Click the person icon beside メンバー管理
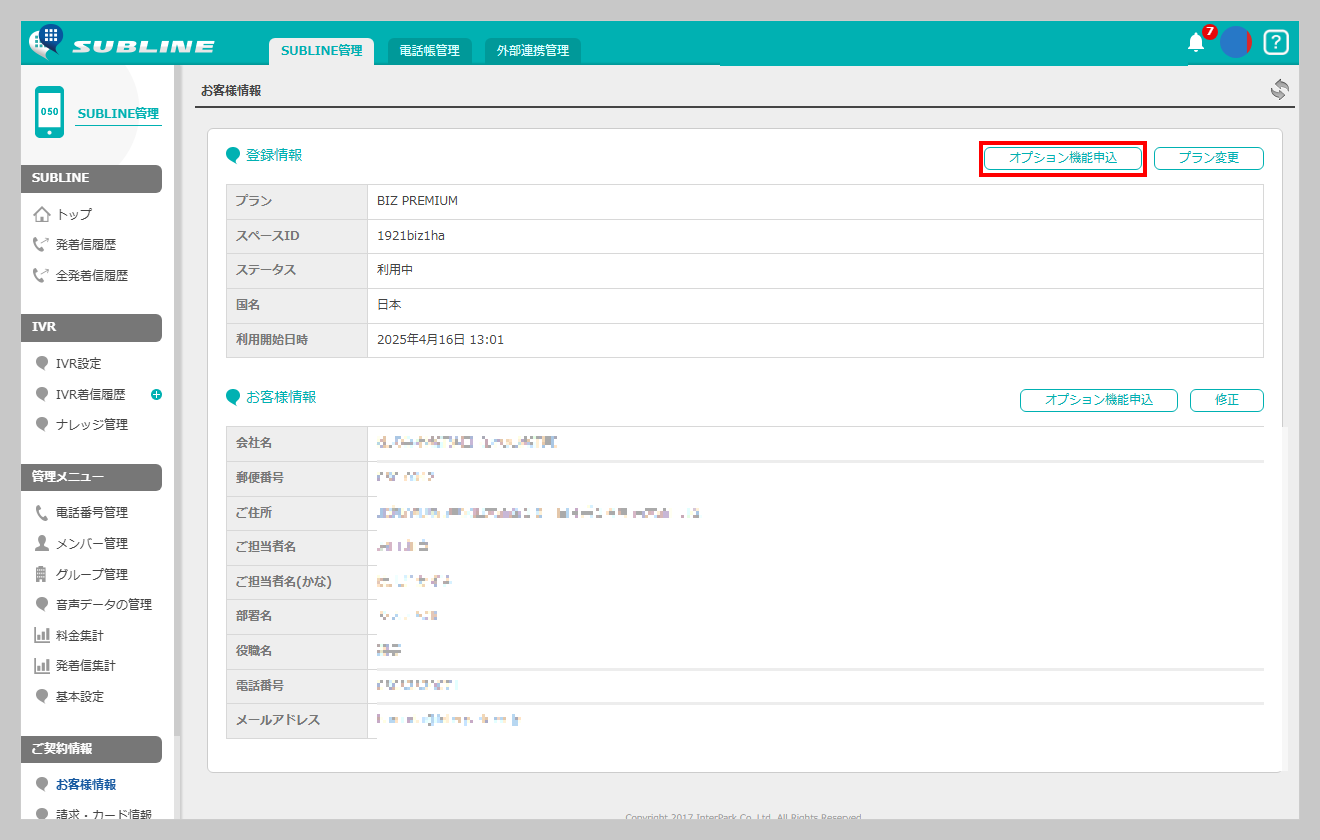Image resolution: width=1320 pixels, height=840 pixels. (42, 543)
